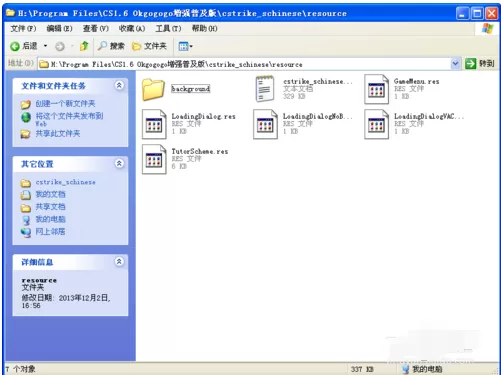501x375 pixels.
Task: Collapse the 其它位置 panel
Action: [119, 163]
